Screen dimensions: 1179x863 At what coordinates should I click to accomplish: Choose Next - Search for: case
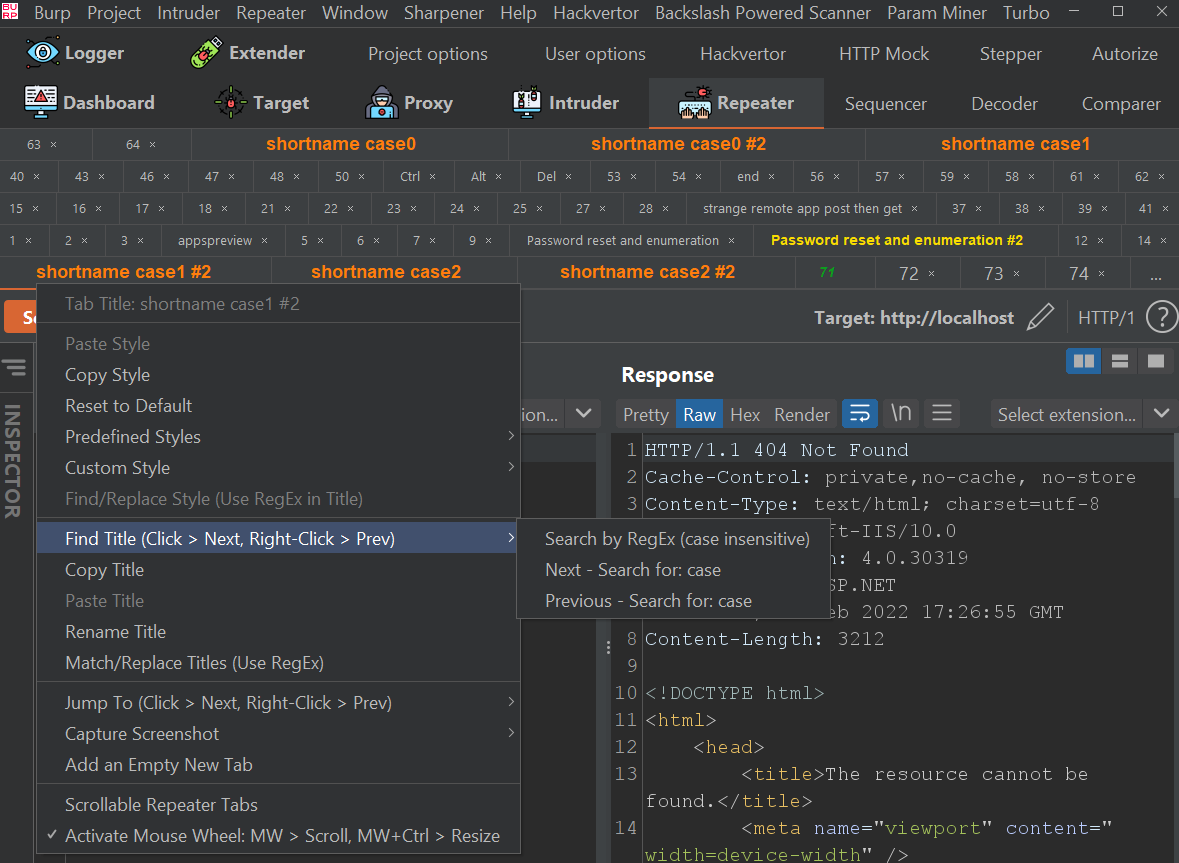[x=674, y=570]
